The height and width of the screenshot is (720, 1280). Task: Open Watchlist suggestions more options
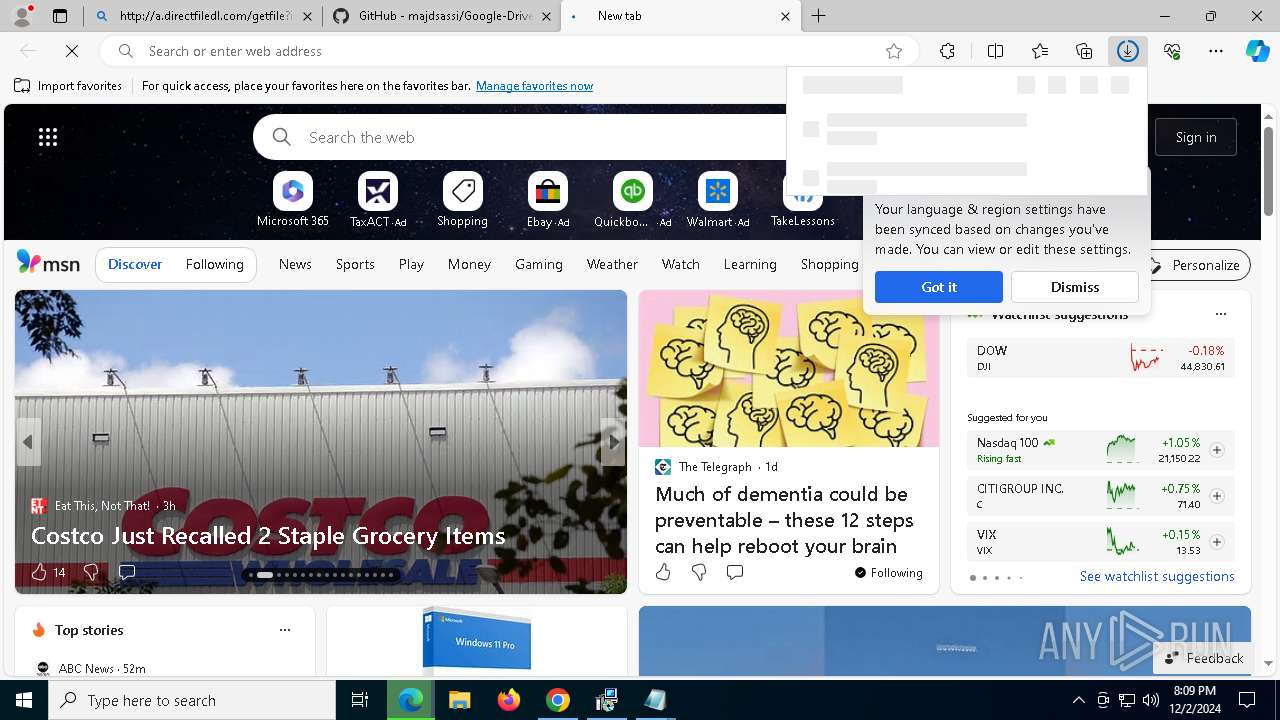tap(1221, 314)
